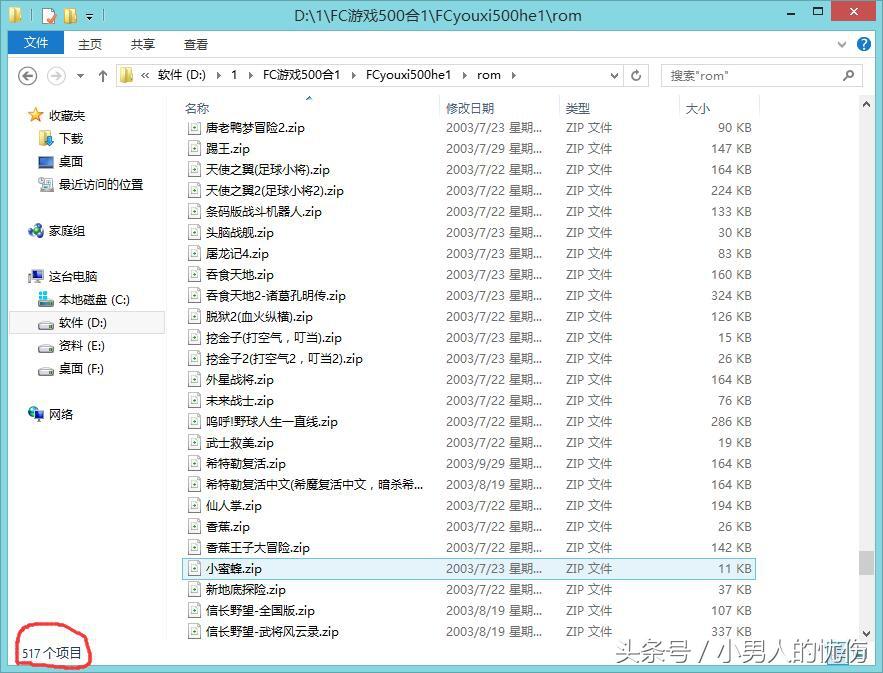Switch to the 查看 tab
Screen dimensions: 883x673
click(196, 44)
